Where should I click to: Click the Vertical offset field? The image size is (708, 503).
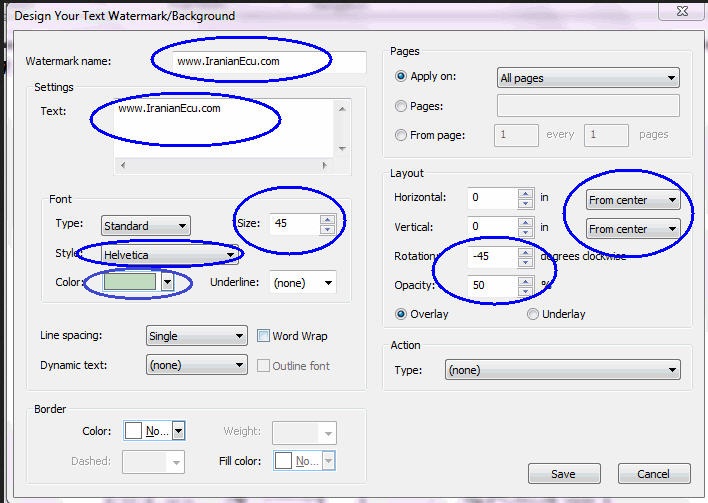click(x=492, y=227)
